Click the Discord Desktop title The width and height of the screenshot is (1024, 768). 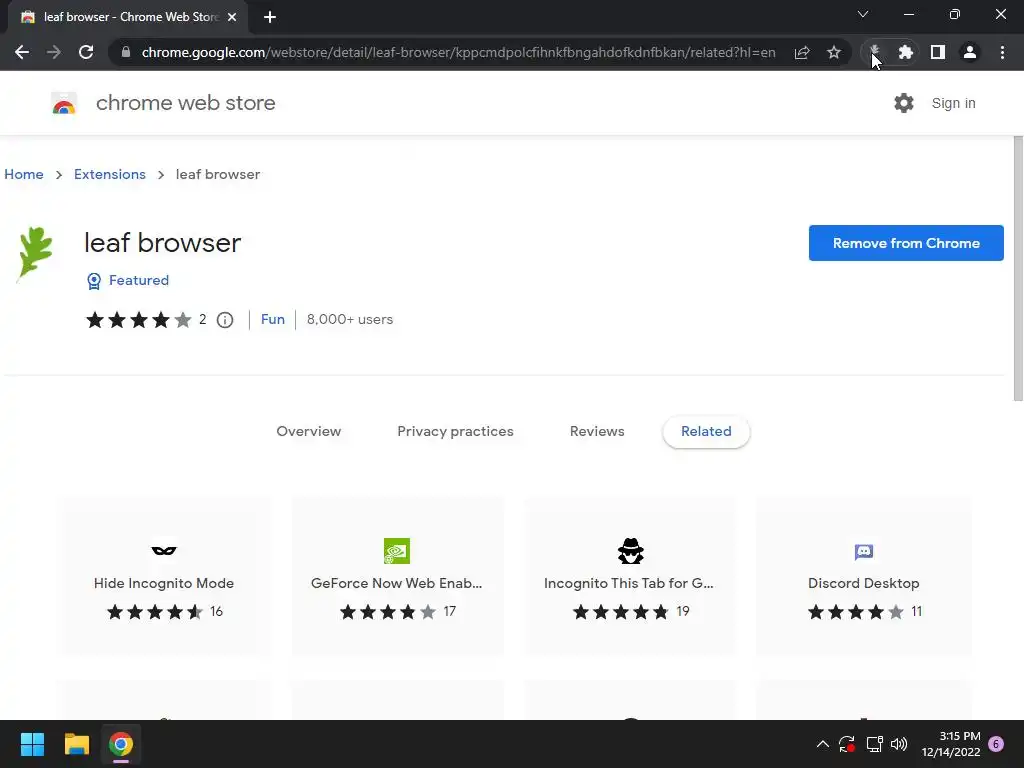863,583
